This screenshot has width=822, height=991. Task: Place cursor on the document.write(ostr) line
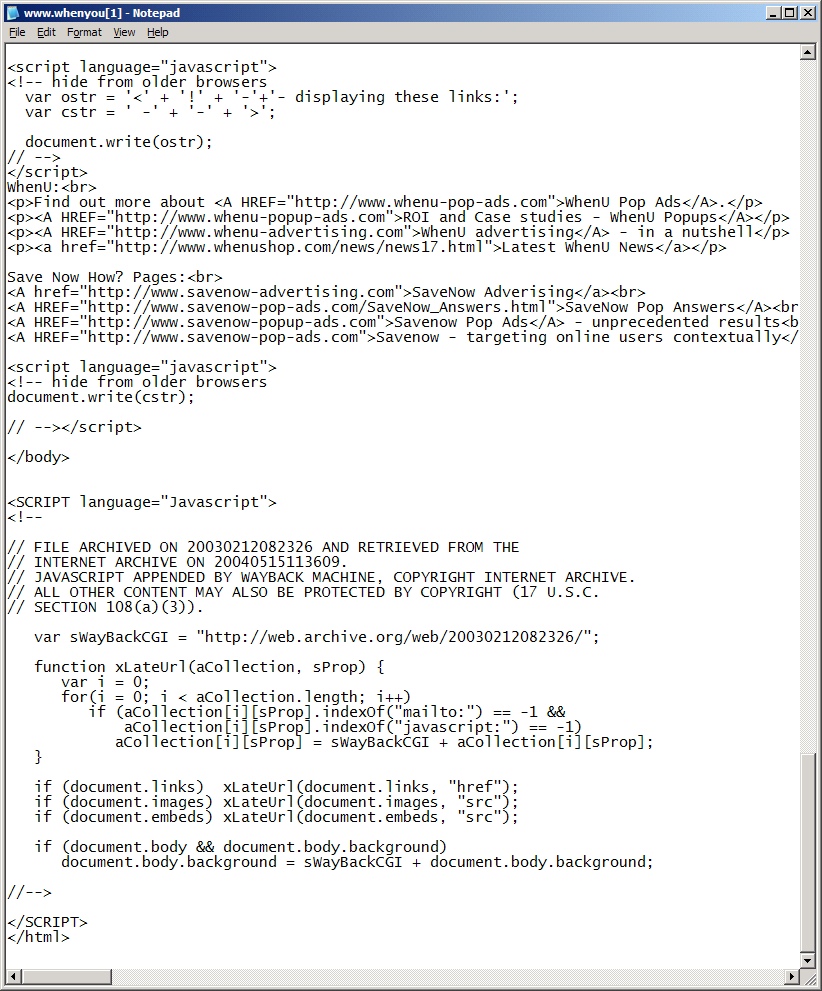pos(119,142)
